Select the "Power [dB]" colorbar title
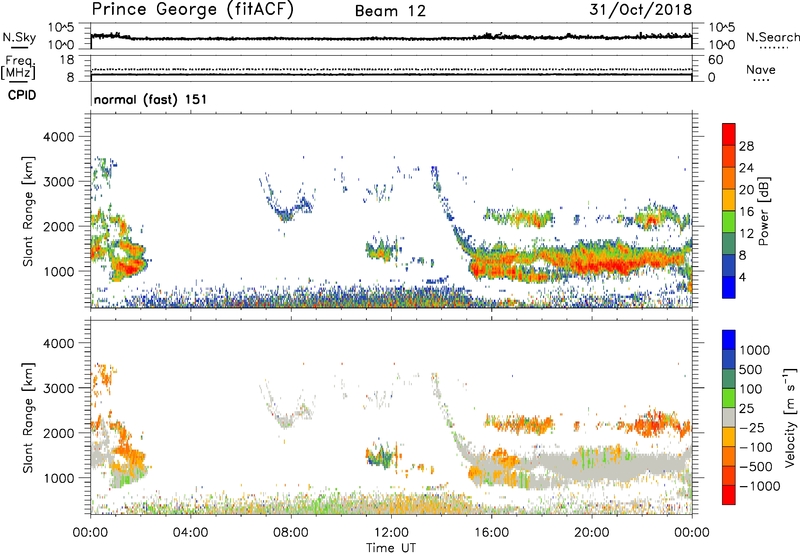Viewport: 800px width, 554px height. [x=764, y=211]
